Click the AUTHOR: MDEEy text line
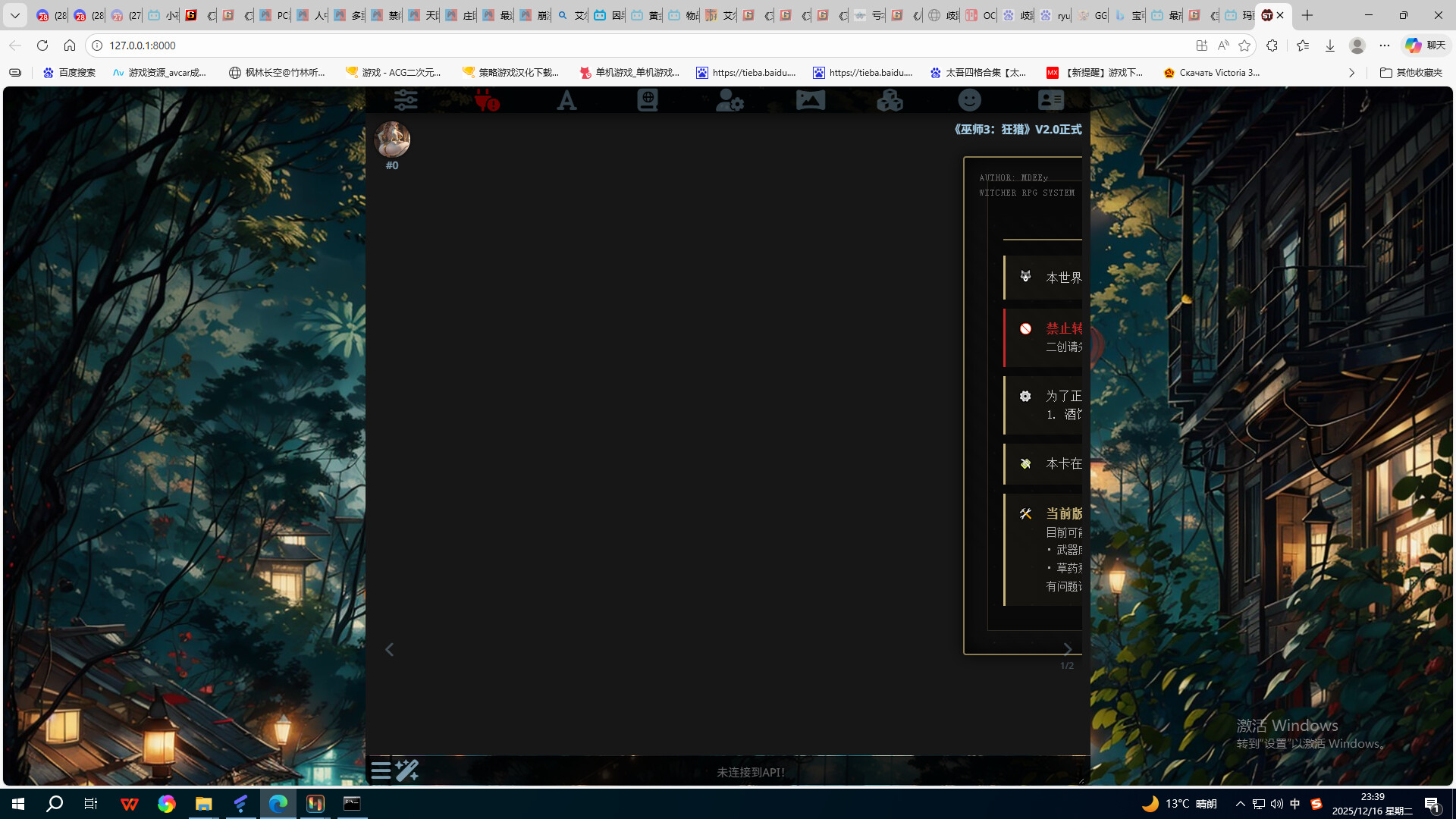The width and height of the screenshot is (1456, 819). point(1014,178)
